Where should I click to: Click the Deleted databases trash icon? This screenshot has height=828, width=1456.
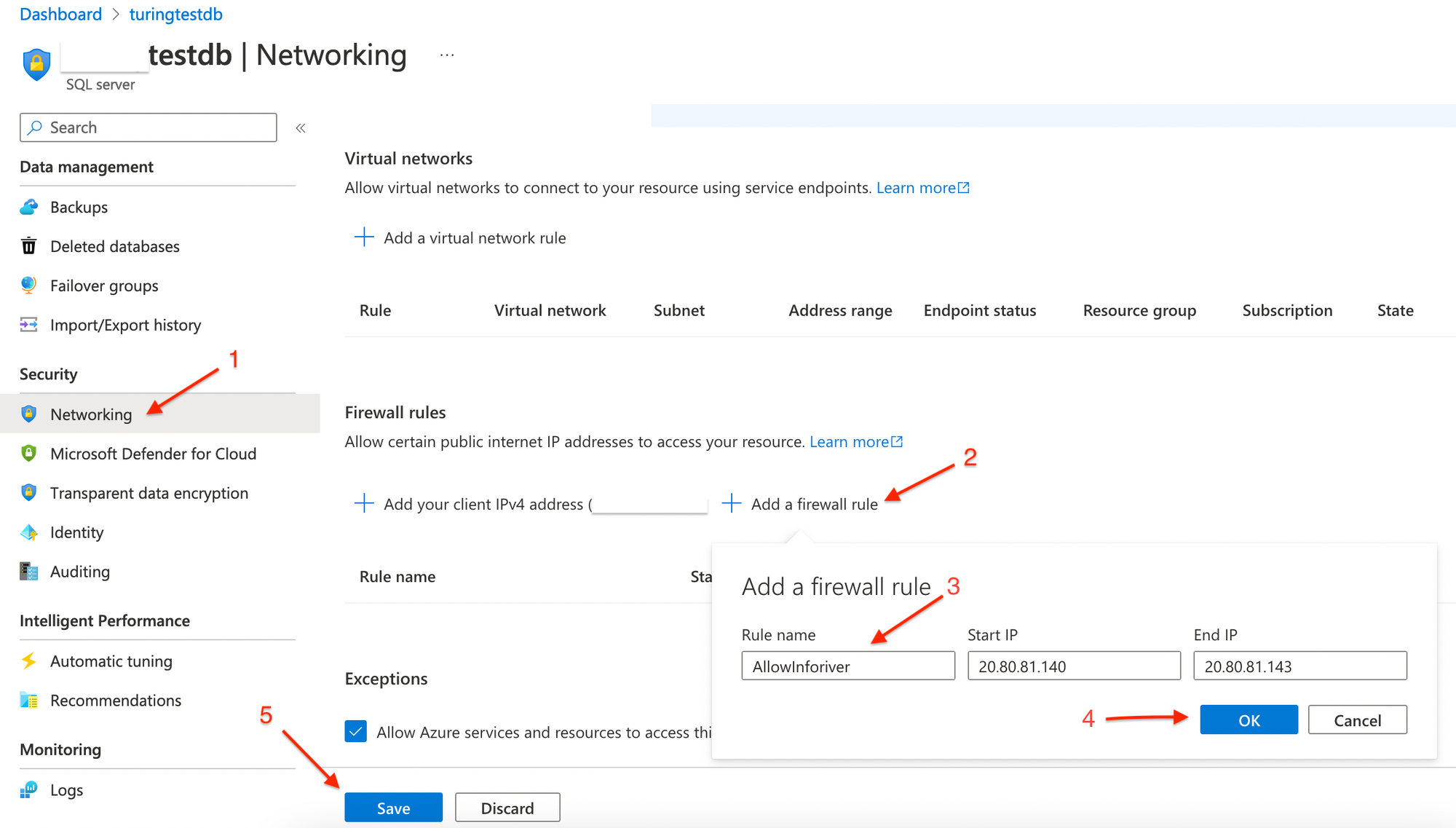click(29, 246)
